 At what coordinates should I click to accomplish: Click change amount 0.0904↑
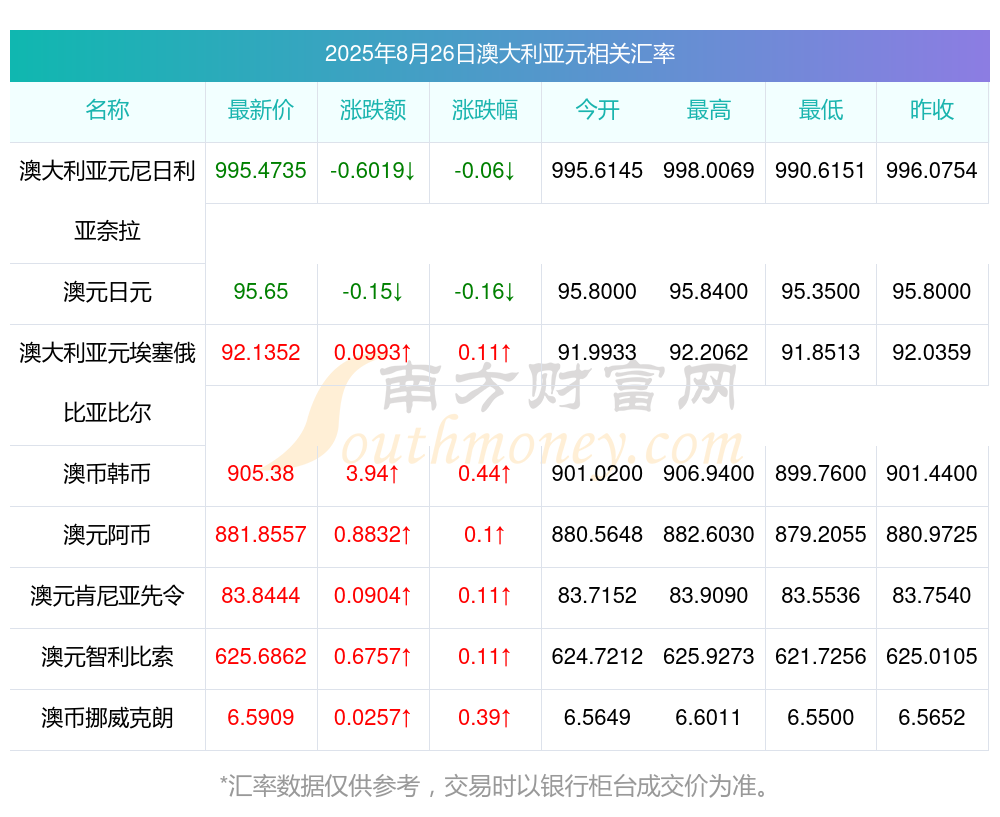point(373,596)
